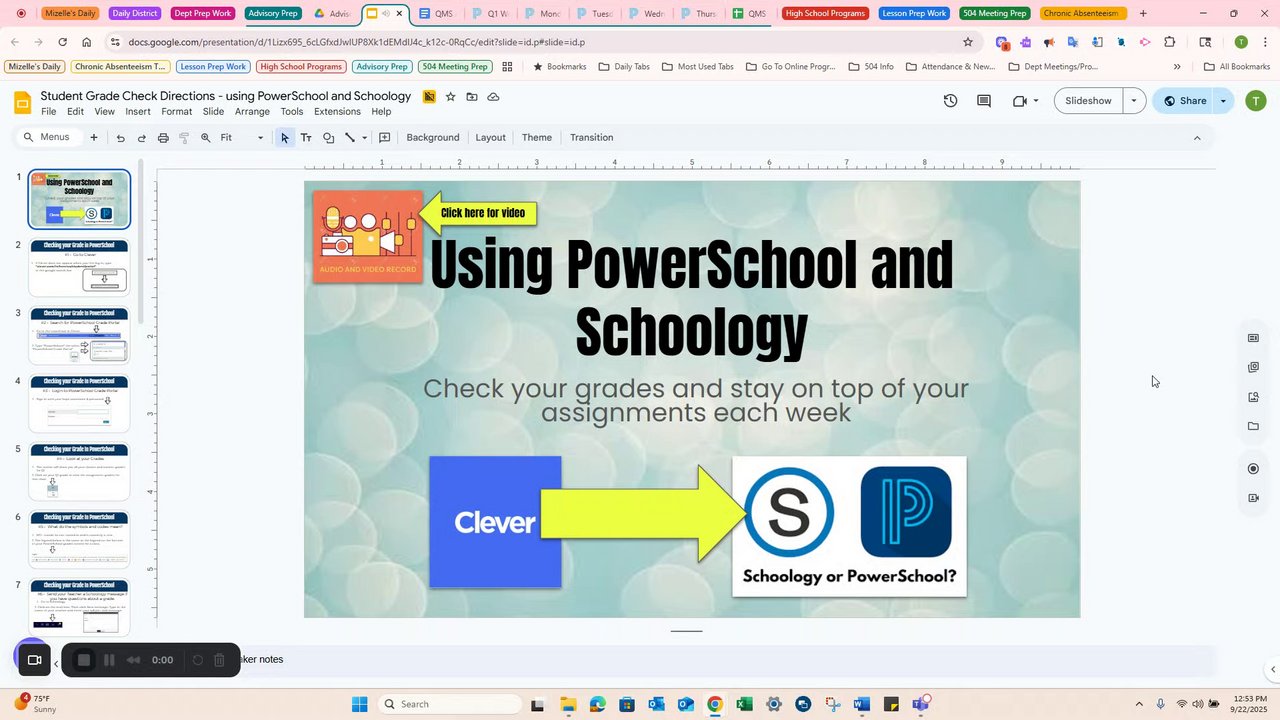Move presentation to a folder icon

tap(472, 97)
